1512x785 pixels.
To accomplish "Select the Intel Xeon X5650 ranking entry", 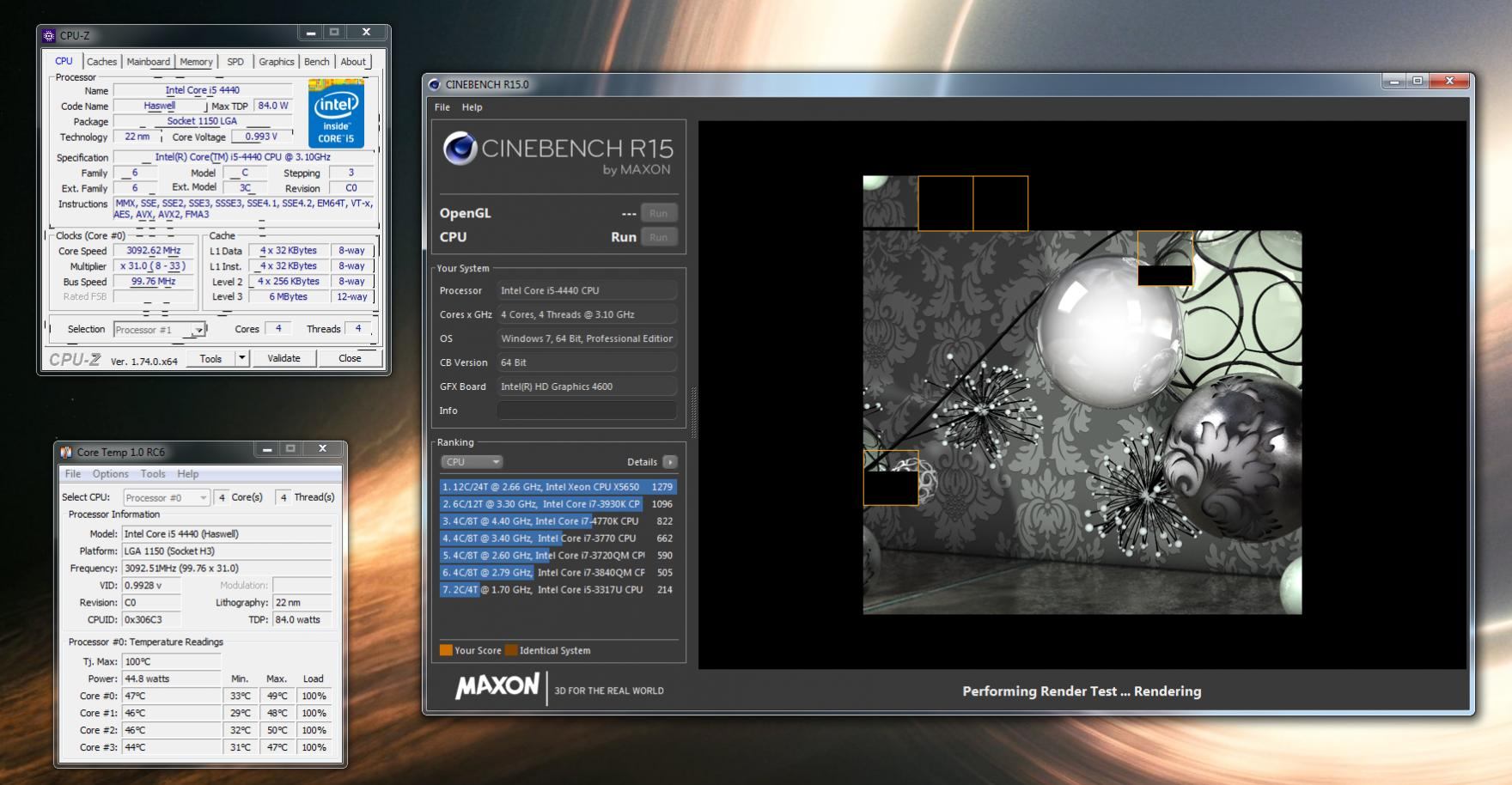I will tap(558, 487).
